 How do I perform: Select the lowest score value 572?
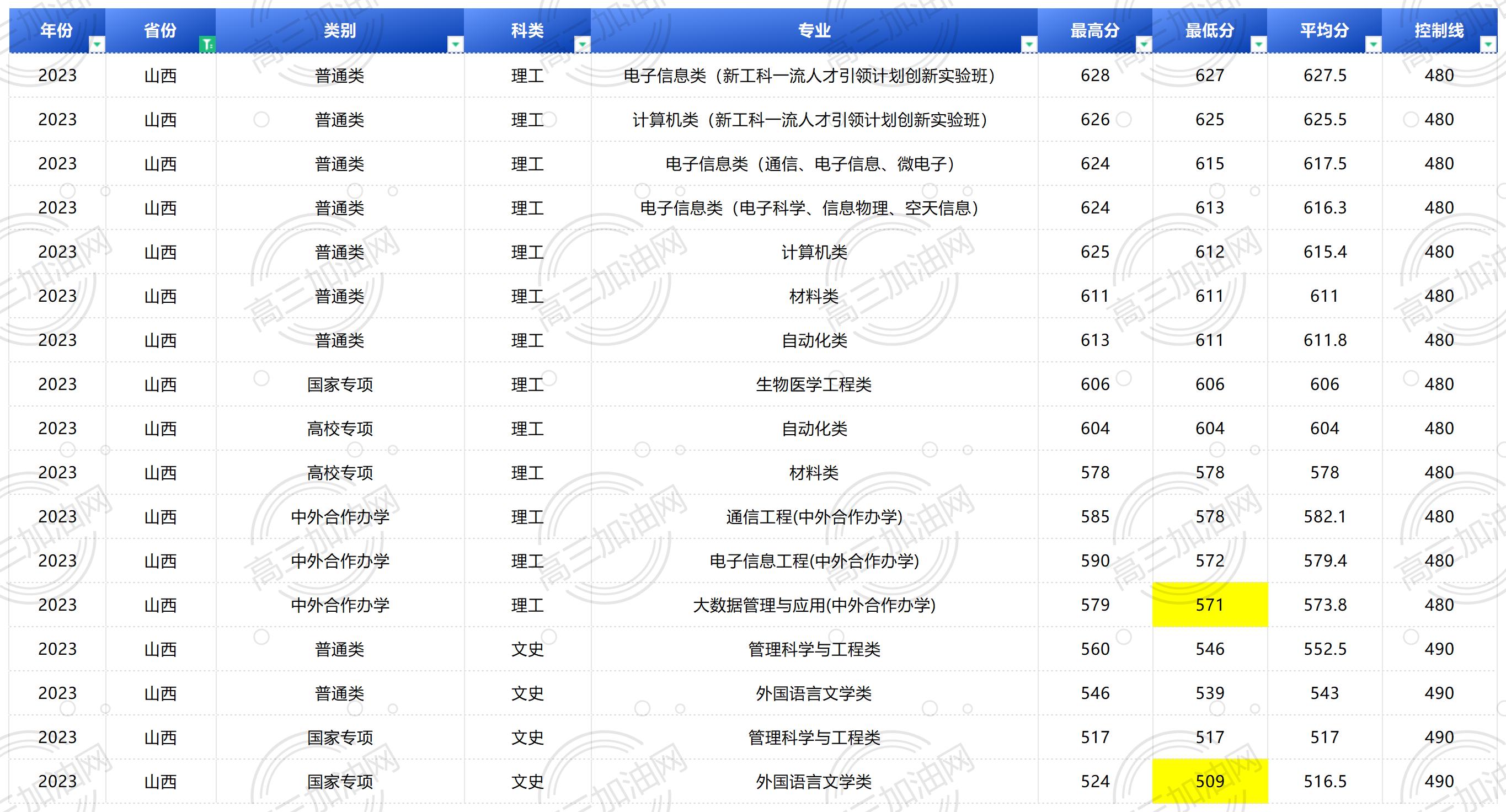point(1210,560)
